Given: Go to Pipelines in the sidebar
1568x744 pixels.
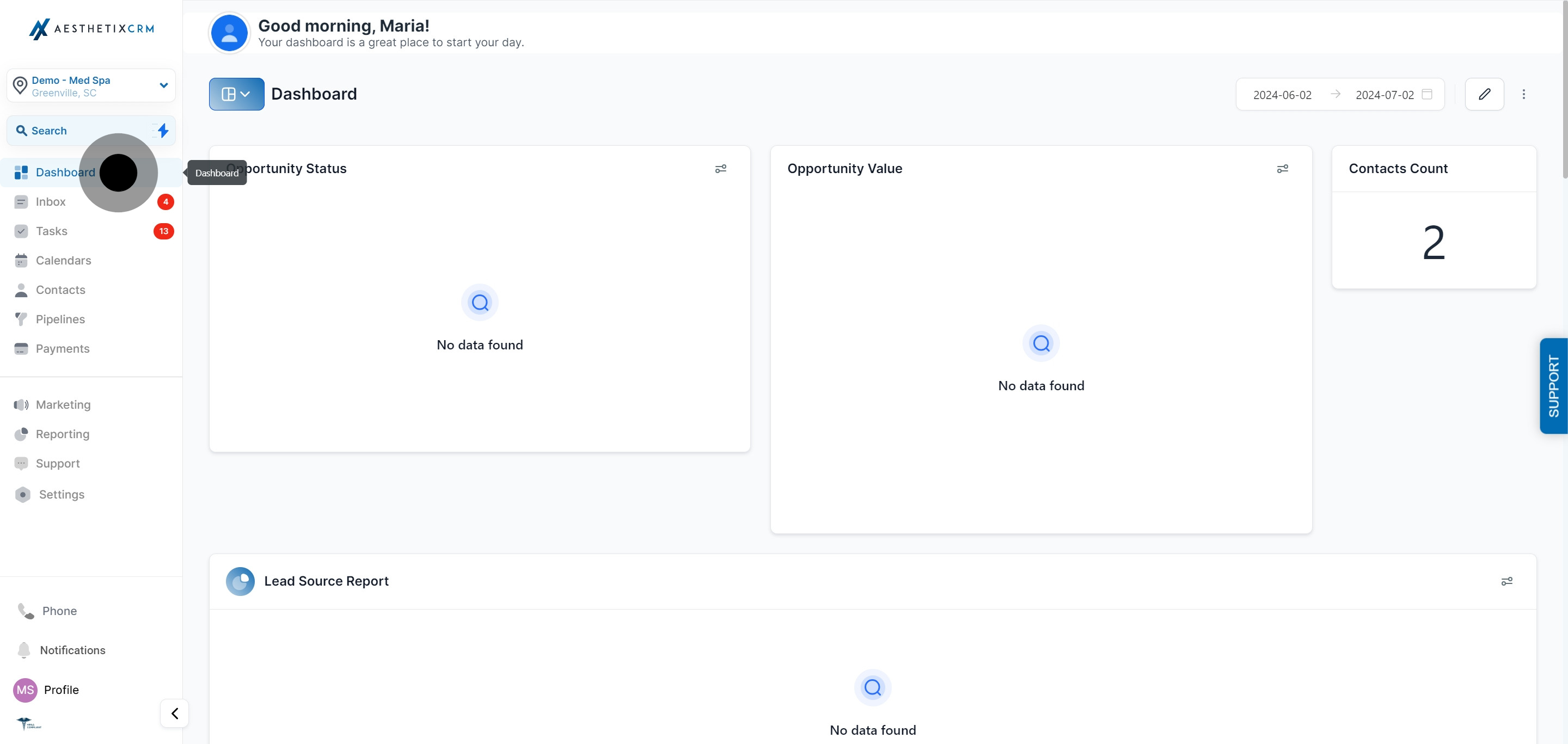Looking at the screenshot, I should tap(60, 319).
